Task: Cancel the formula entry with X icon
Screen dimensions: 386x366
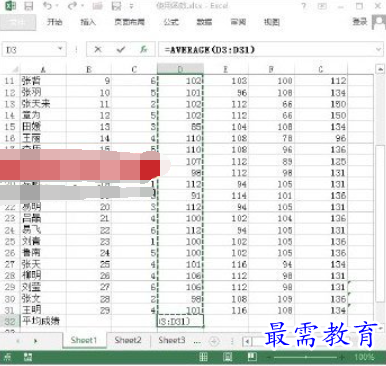Action: coord(98,50)
